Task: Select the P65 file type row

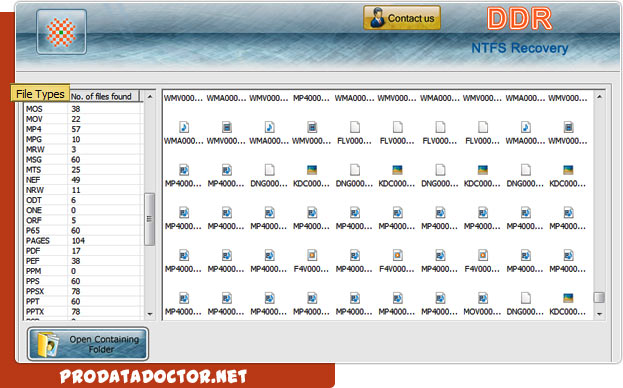Action: click(83, 230)
